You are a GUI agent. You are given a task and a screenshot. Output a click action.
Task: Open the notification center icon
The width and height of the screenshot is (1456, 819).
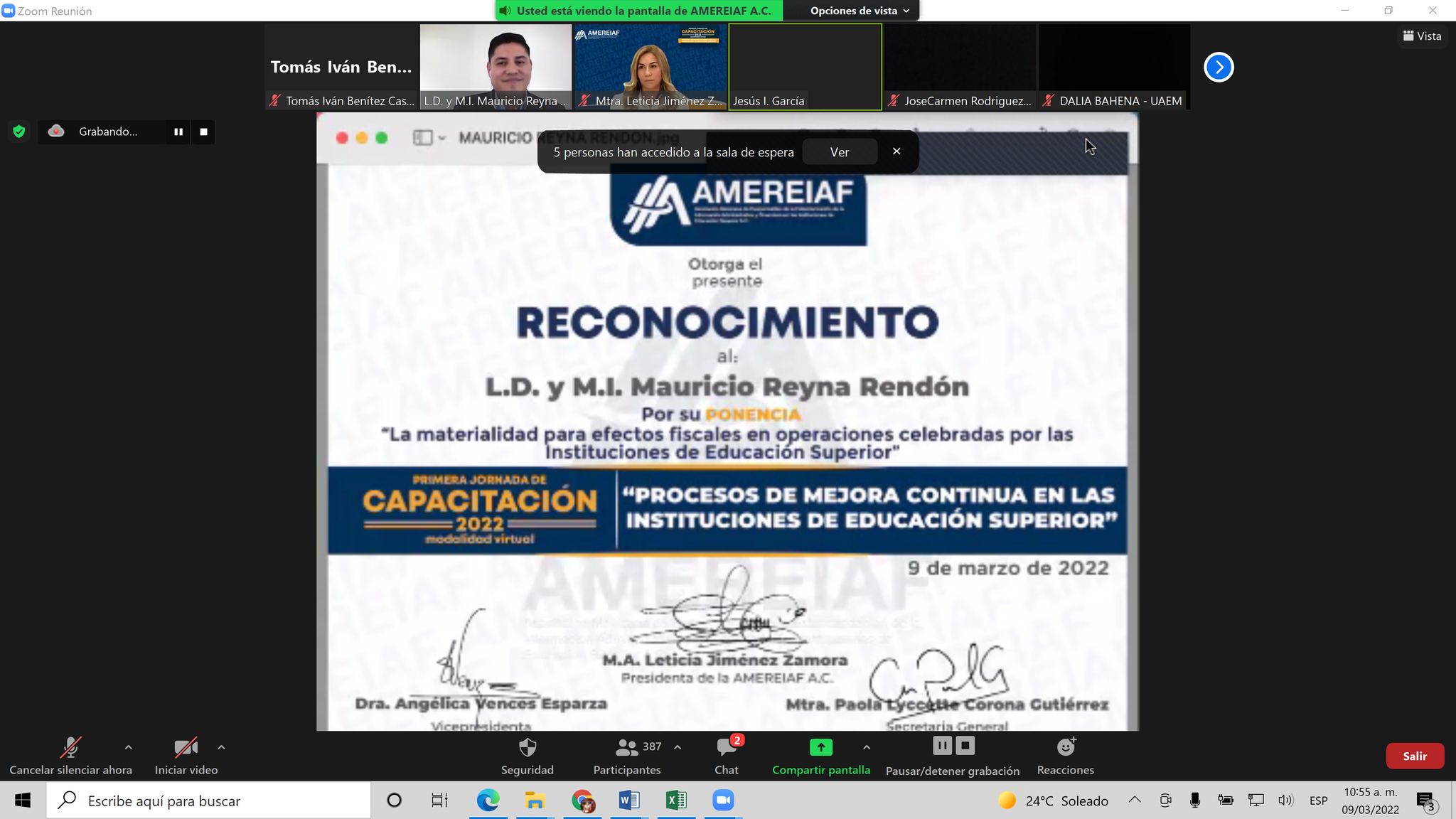point(1425,801)
